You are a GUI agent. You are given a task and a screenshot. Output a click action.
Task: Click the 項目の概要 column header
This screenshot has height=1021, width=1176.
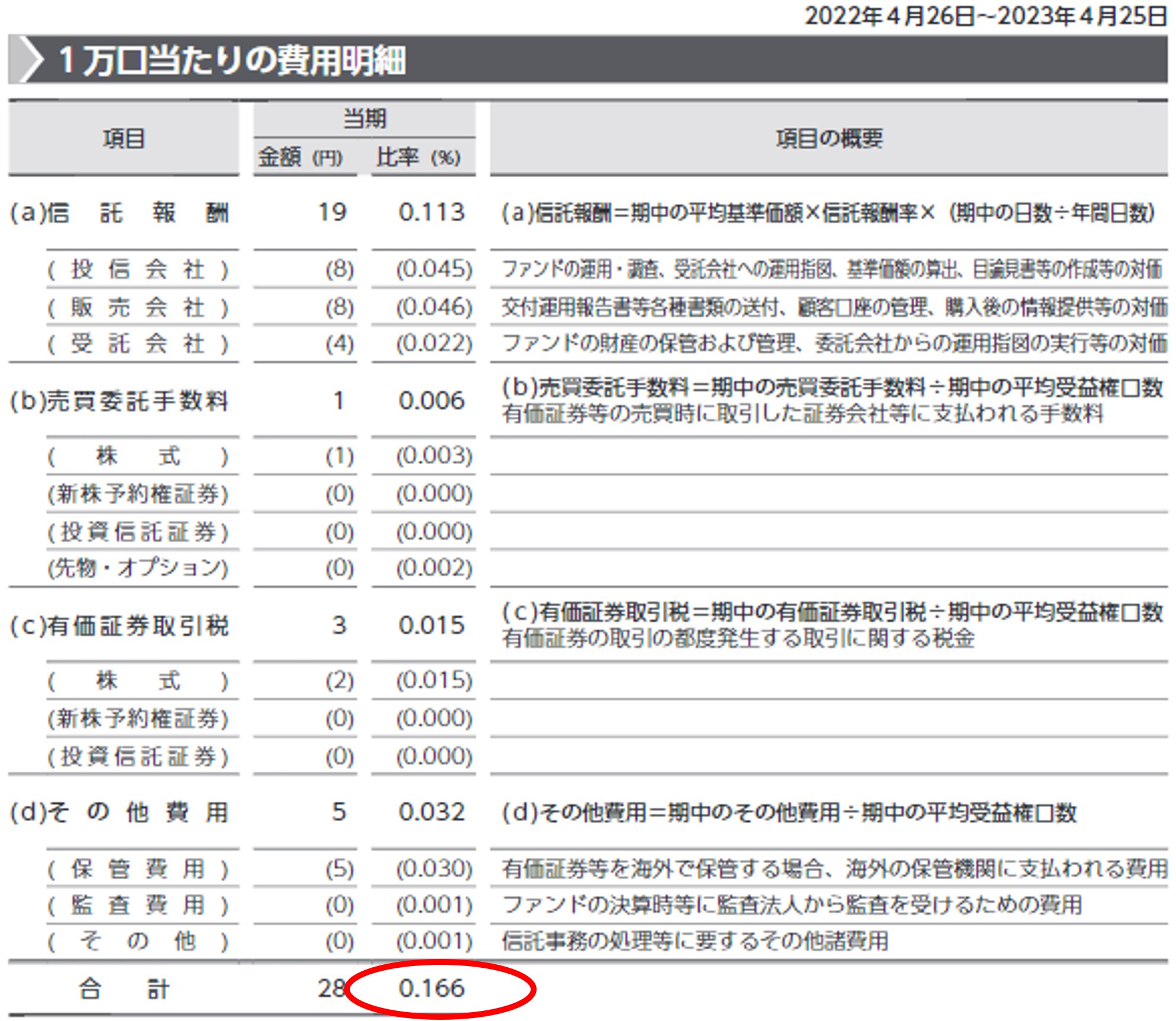pos(829,139)
